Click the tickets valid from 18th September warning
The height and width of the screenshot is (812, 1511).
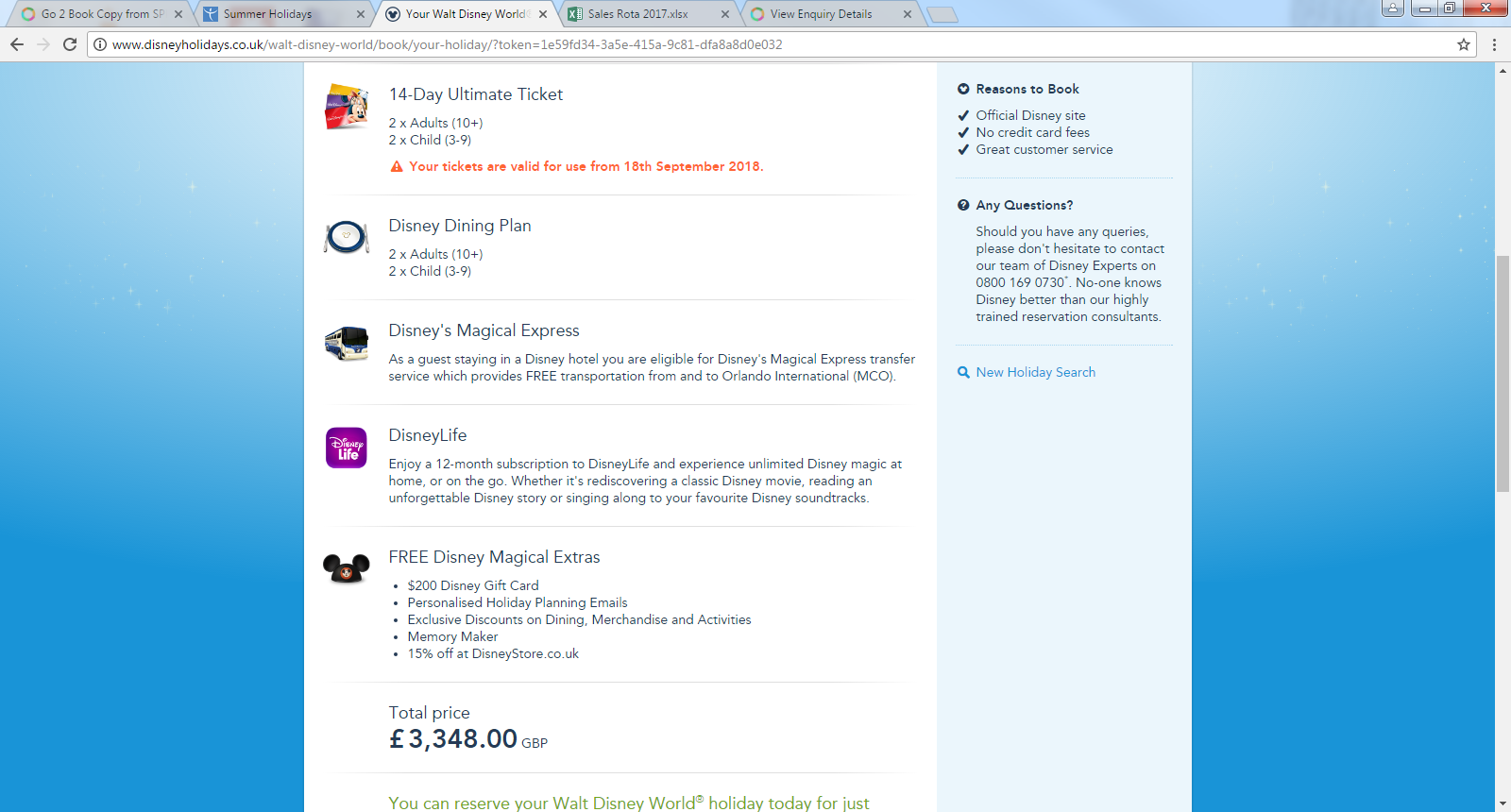(586, 166)
